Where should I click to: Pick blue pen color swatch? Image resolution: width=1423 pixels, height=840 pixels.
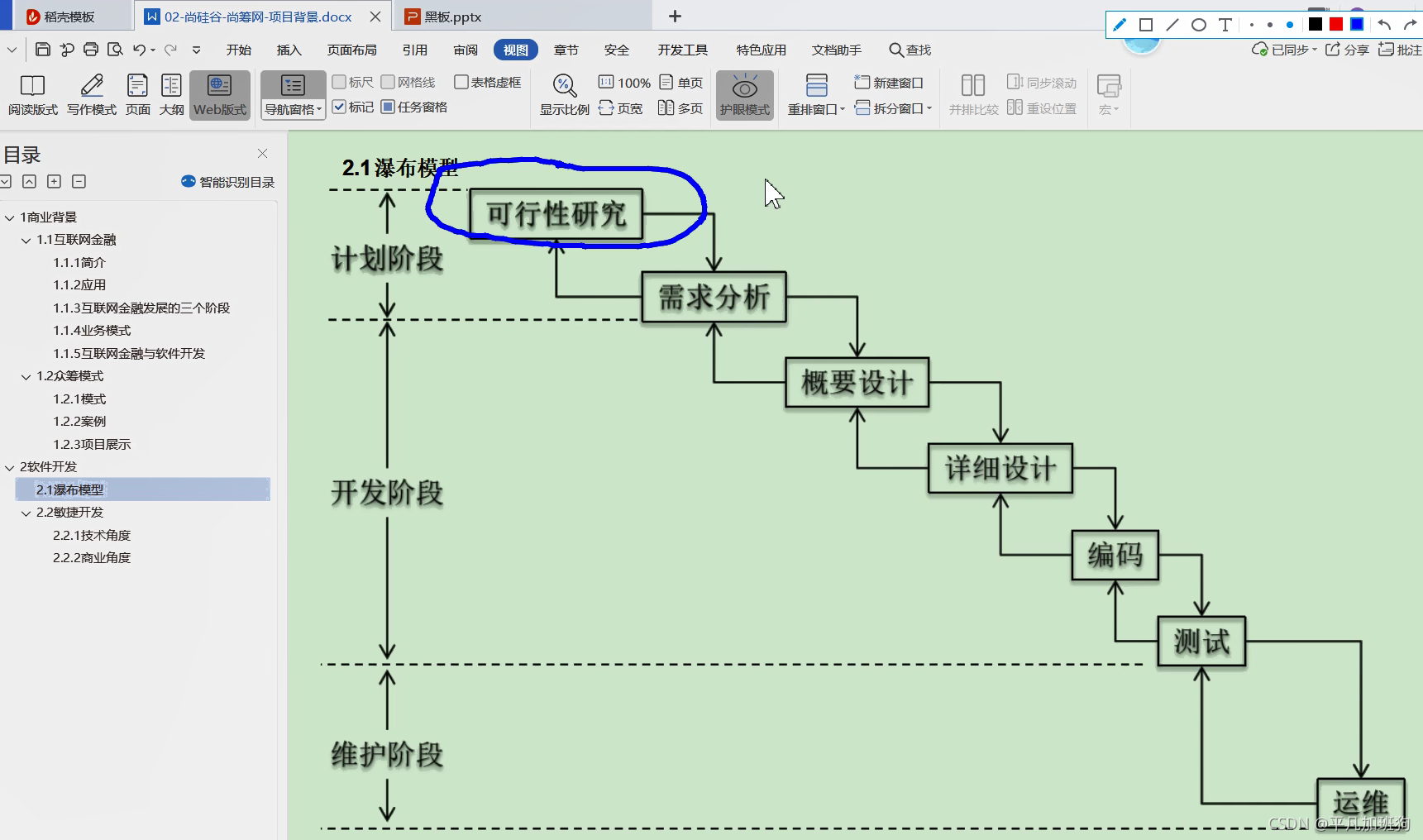pos(1357,24)
